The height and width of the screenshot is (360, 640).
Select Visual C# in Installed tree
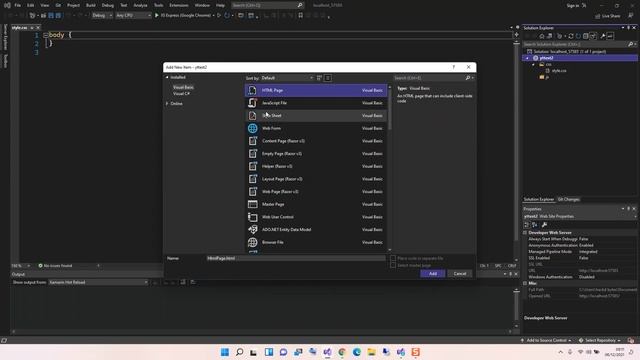pyautogui.click(x=181, y=93)
